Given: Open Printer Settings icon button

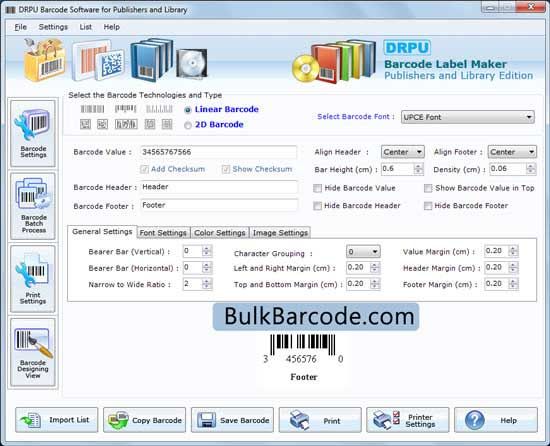Looking at the screenshot, I should point(408,420).
